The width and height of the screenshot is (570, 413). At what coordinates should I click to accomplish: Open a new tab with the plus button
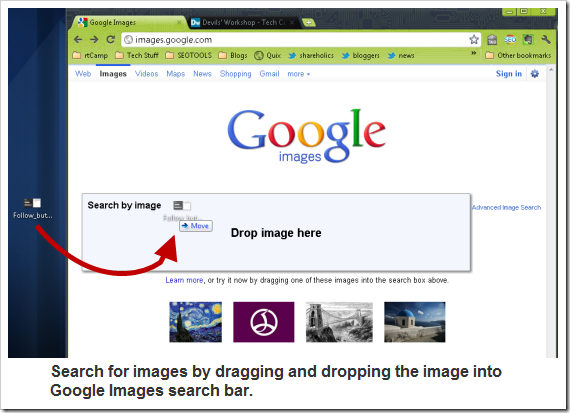308,23
